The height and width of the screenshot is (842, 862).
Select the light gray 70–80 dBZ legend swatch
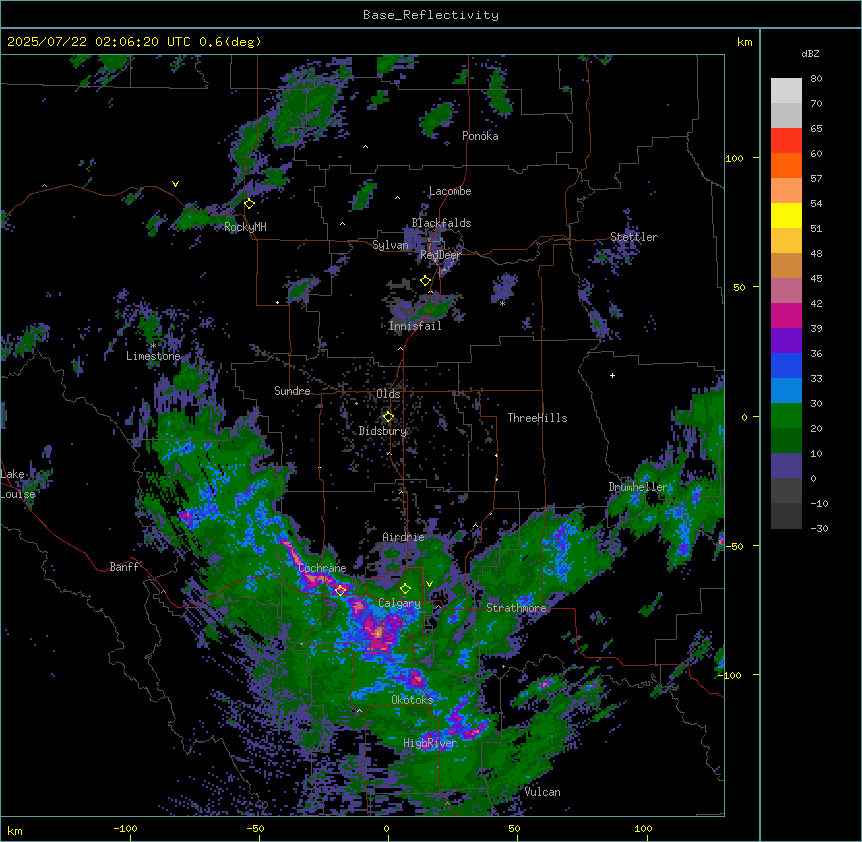(x=786, y=91)
